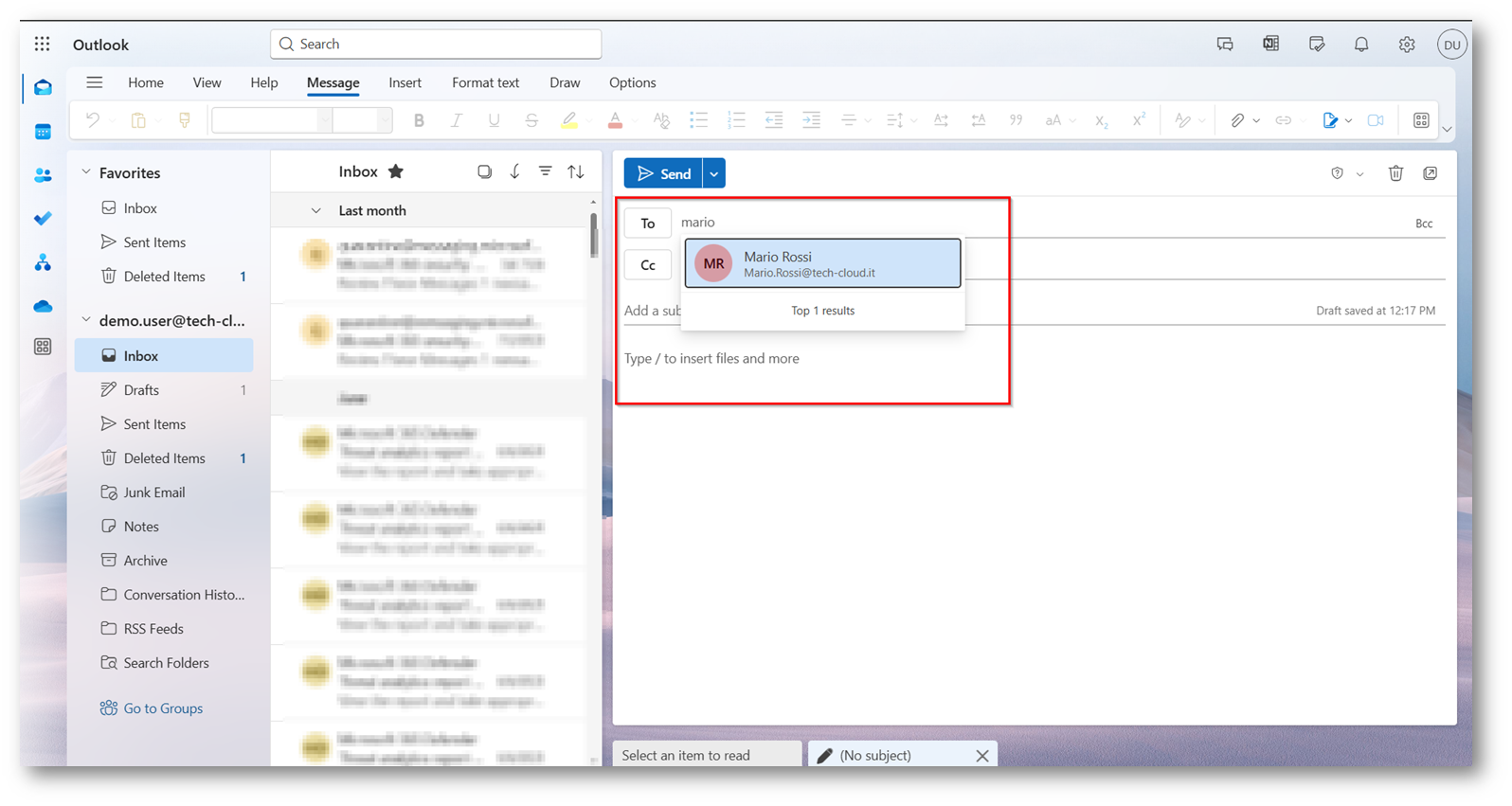This screenshot has height=806, width=1512.
Task: Toggle the hamburger navigation pane button
Action: (95, 82)
